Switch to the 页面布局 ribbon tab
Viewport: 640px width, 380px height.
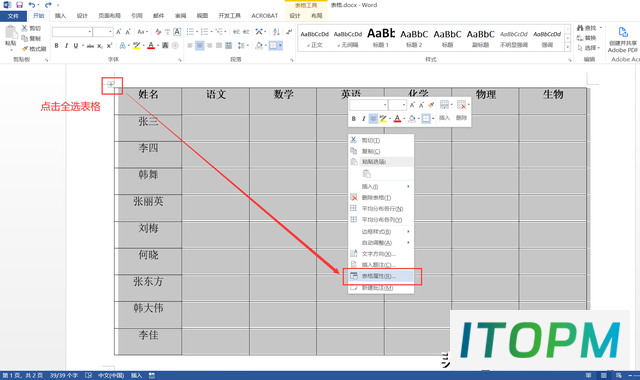click(109, 16)
